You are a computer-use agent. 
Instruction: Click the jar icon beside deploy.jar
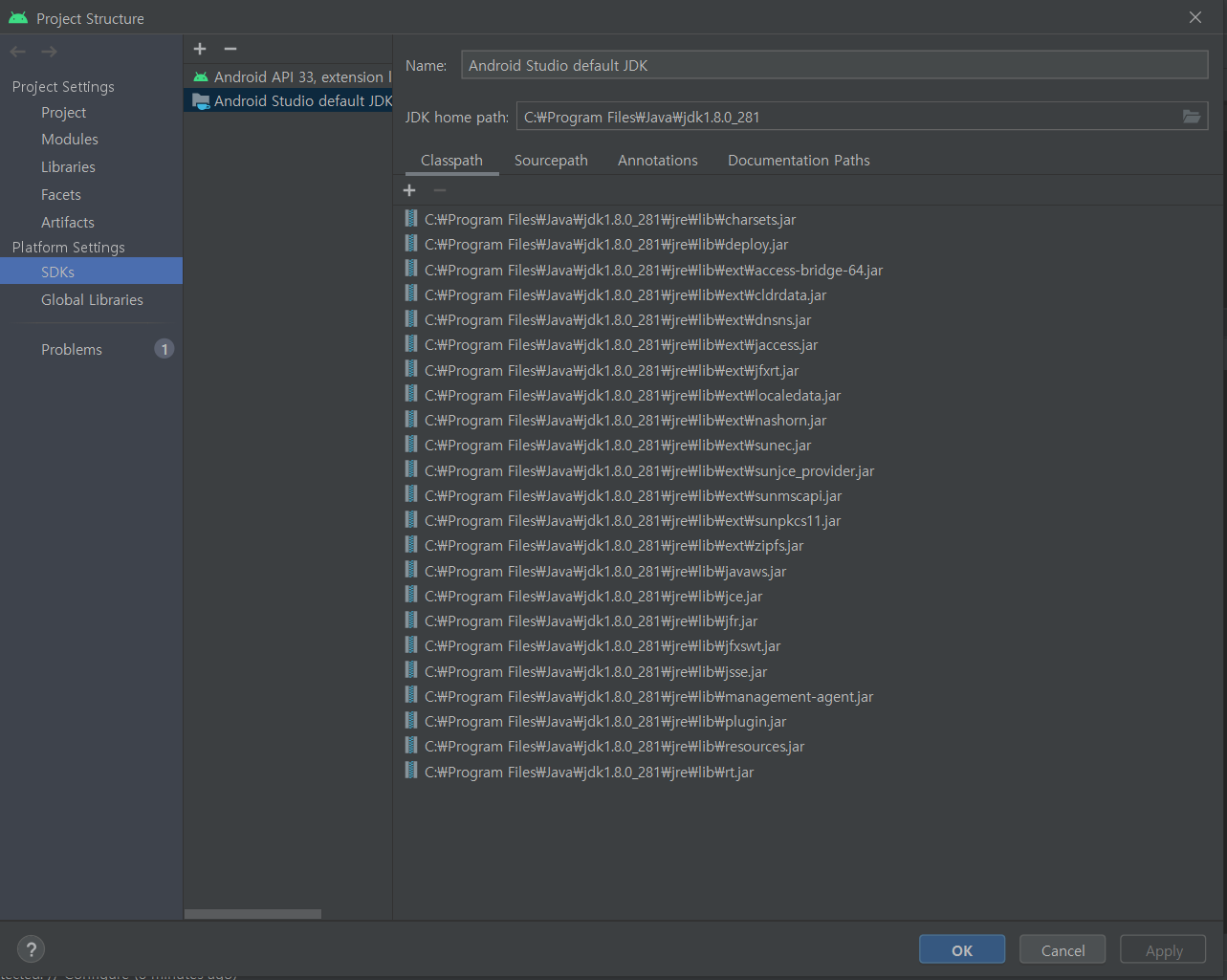411,244
